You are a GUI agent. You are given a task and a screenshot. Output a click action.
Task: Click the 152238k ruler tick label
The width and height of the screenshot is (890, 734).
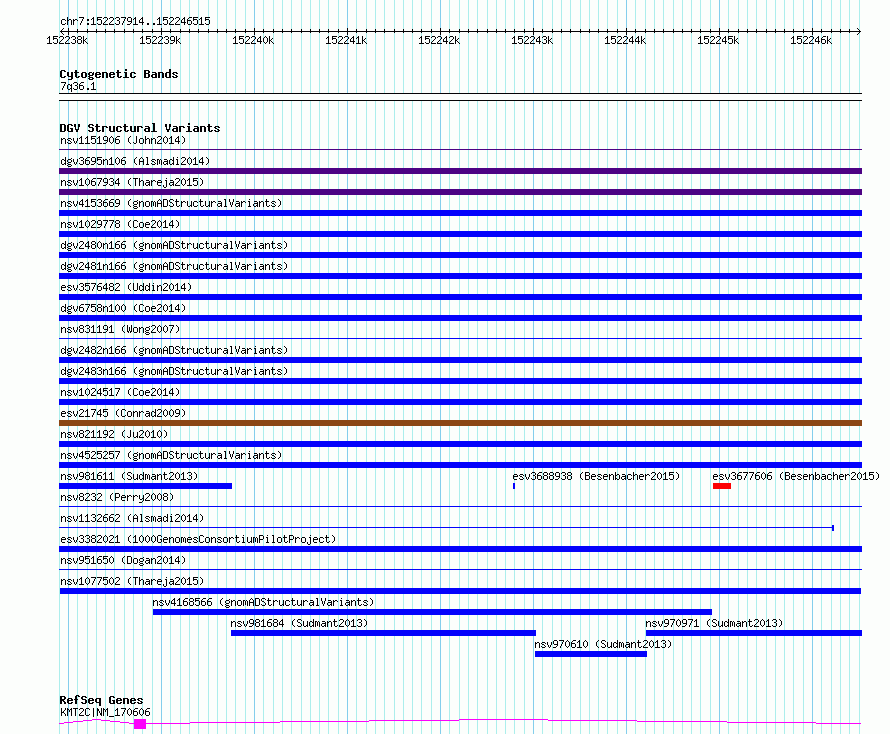tap(67, 40)
